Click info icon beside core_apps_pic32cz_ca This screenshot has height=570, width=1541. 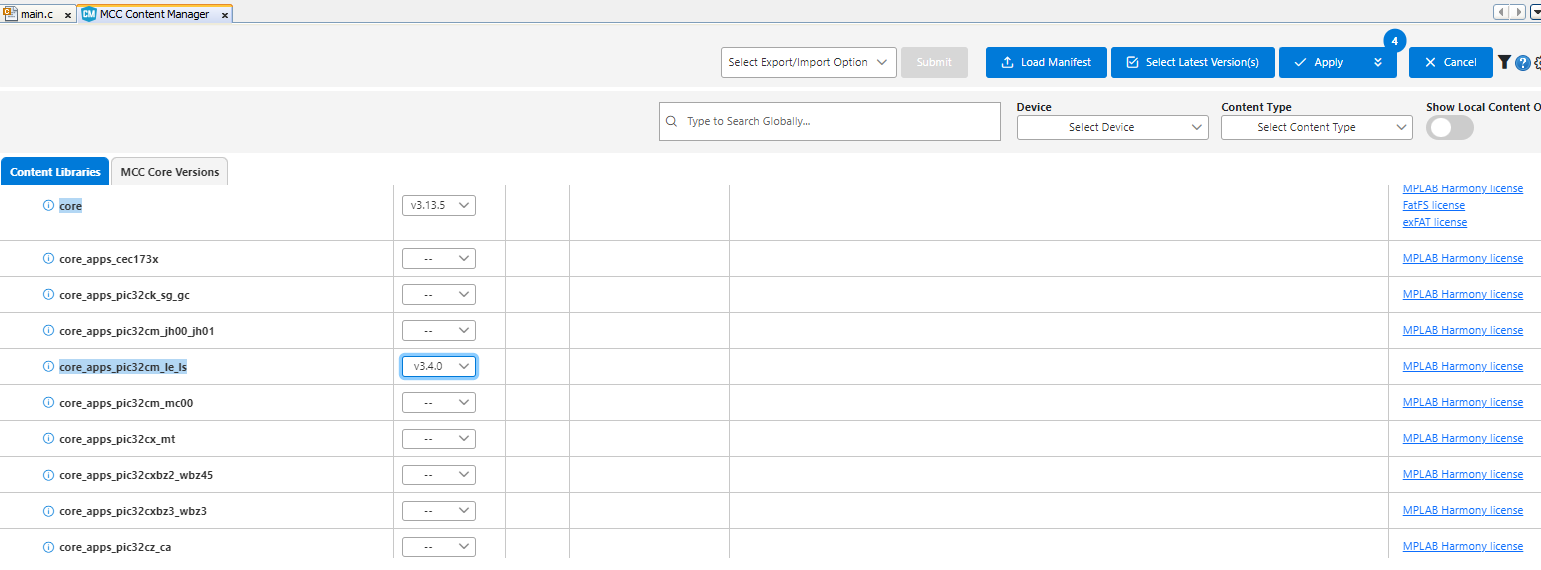(x=48, y=547)
